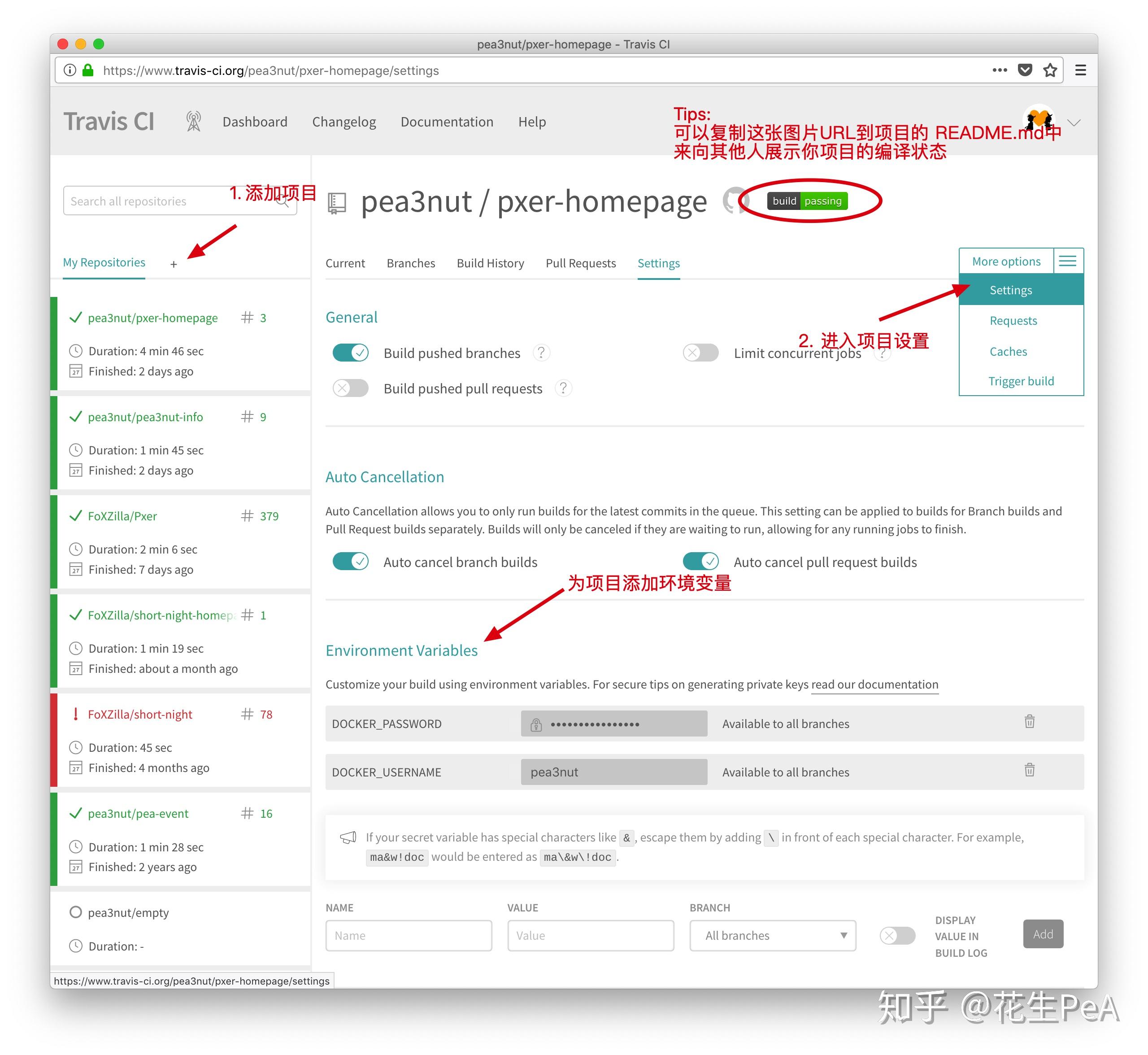The width and height of the screenshot is (1148, 1055).
Task: Open page actions three-dots menu
Action: (1000, 70)
